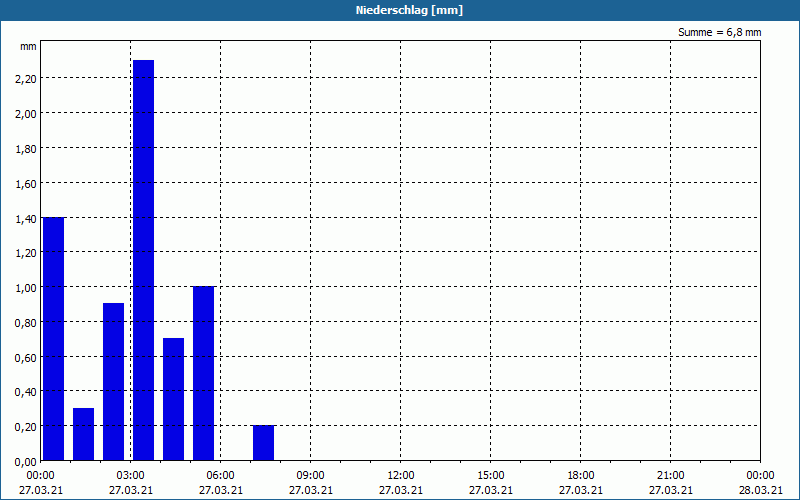Click the y-axis label '2,20'
800x500 pixels.
pyautogui.click(x=26, y=79)
